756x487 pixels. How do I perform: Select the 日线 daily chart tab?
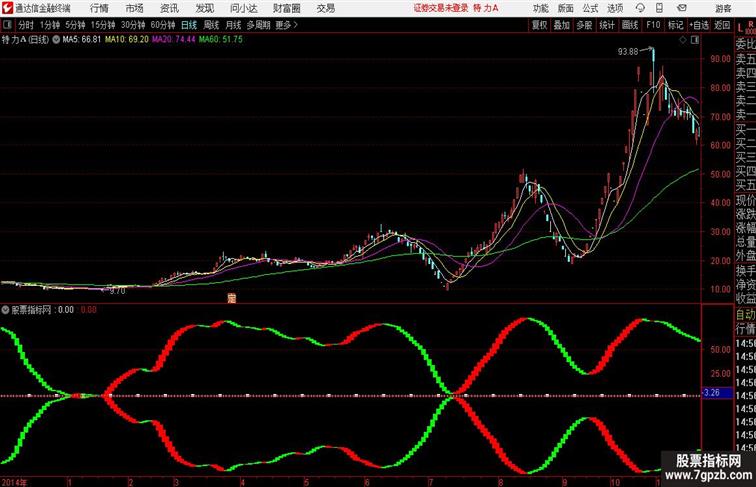coord(189,25)
